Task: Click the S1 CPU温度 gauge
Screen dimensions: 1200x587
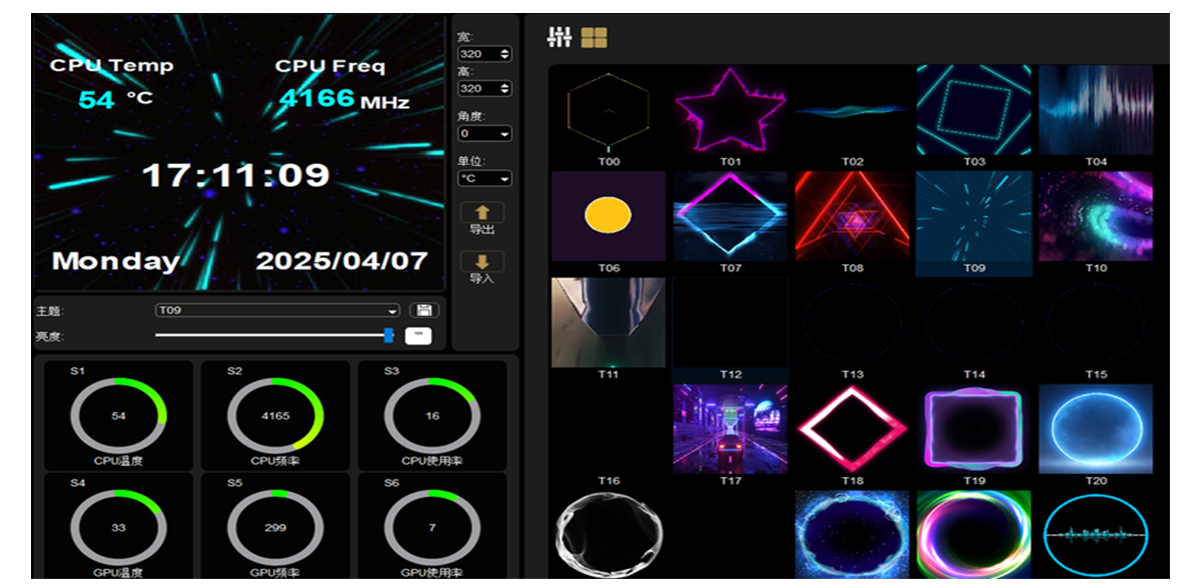Action: pos(118,416)
